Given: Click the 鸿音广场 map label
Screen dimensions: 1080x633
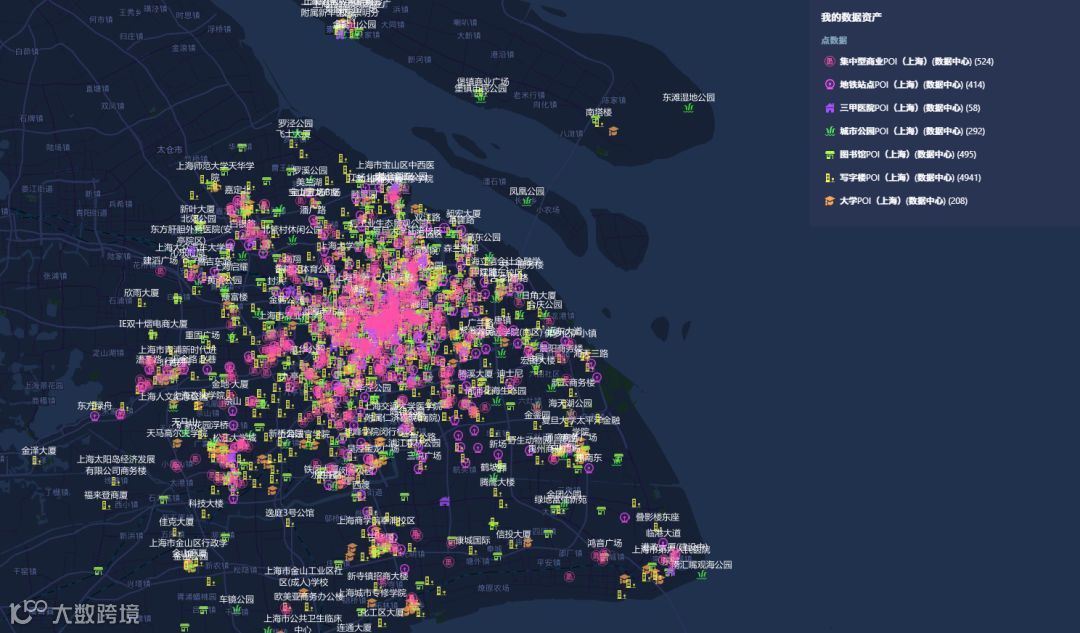Looking at the screenshot, I should pos(605,543).
